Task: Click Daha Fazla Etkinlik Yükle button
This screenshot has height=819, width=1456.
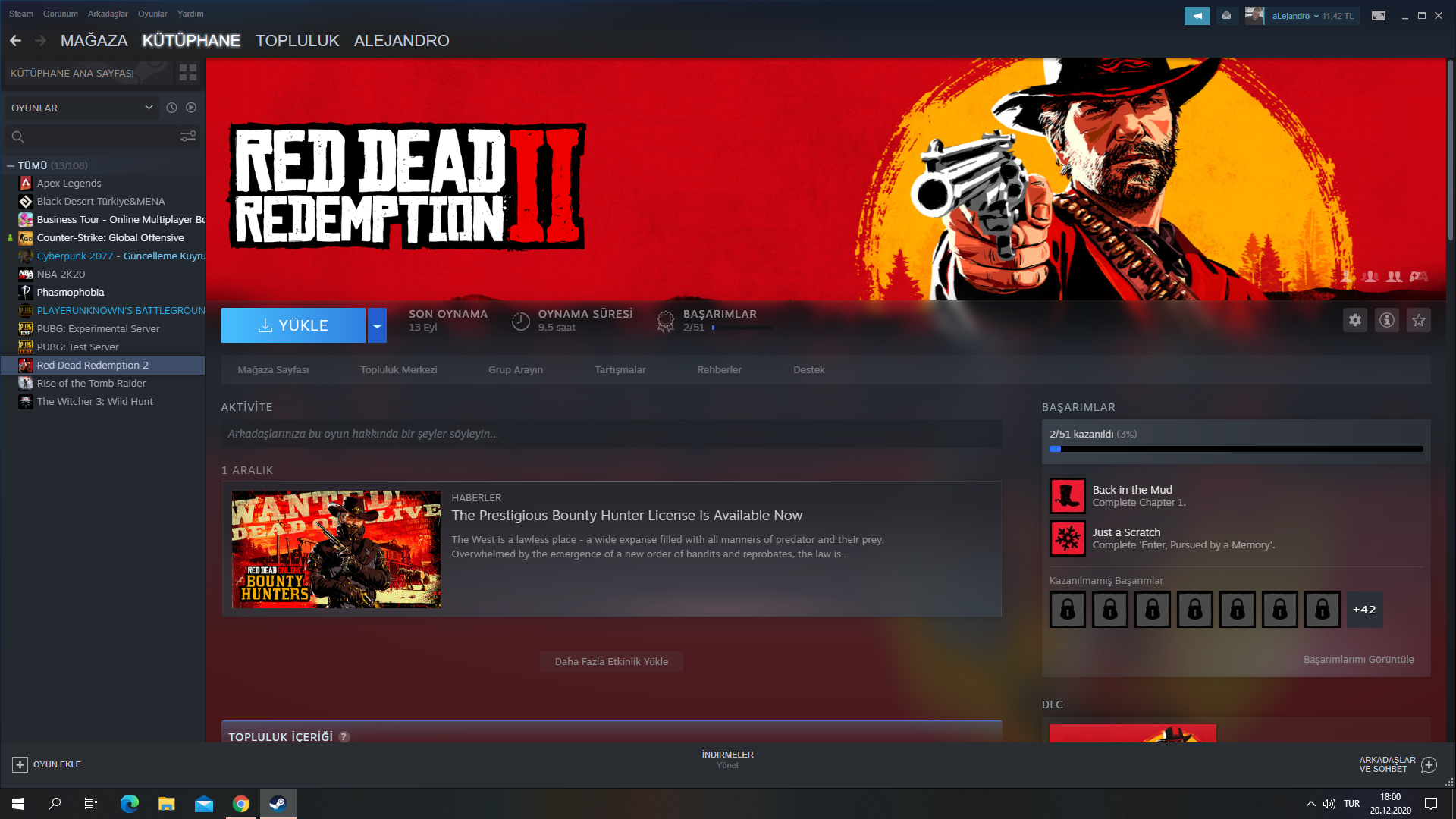Action: pyautogui.click(x=611, y=662)
